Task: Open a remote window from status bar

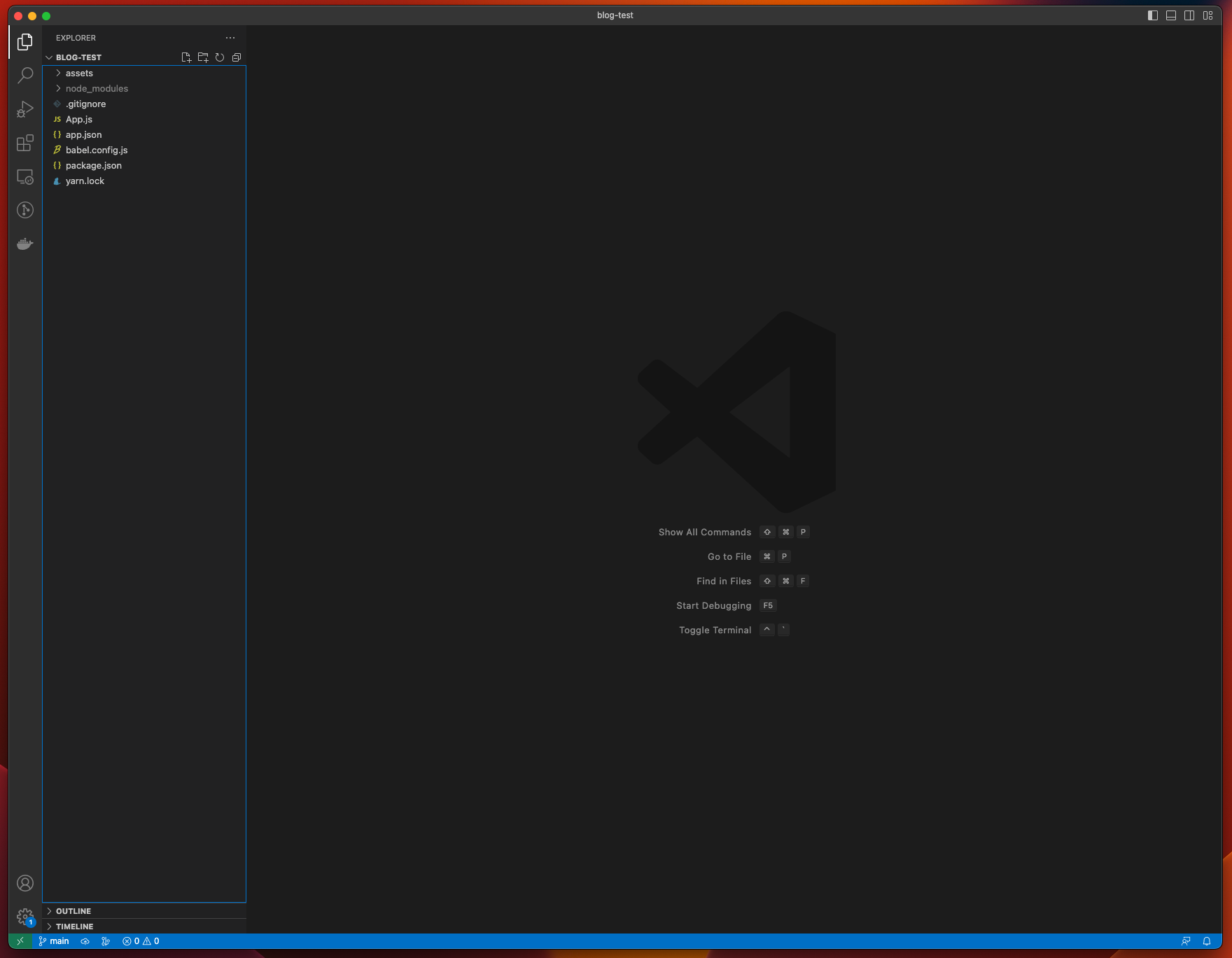Action: (20, 941)
